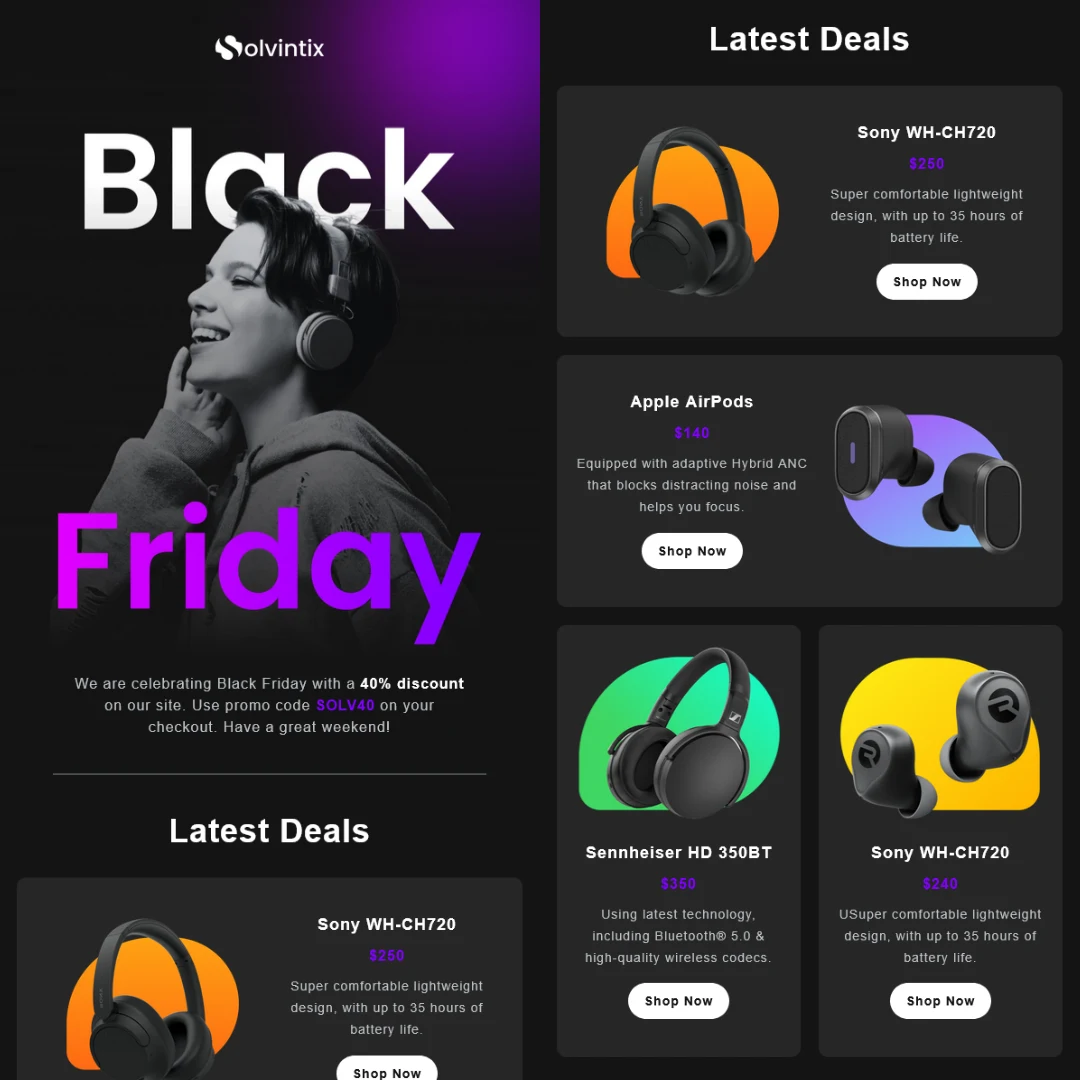Open the AirPods earbuds image on purple background
This screenshot has height=1080, width=1080.
[x=927, y=479]
